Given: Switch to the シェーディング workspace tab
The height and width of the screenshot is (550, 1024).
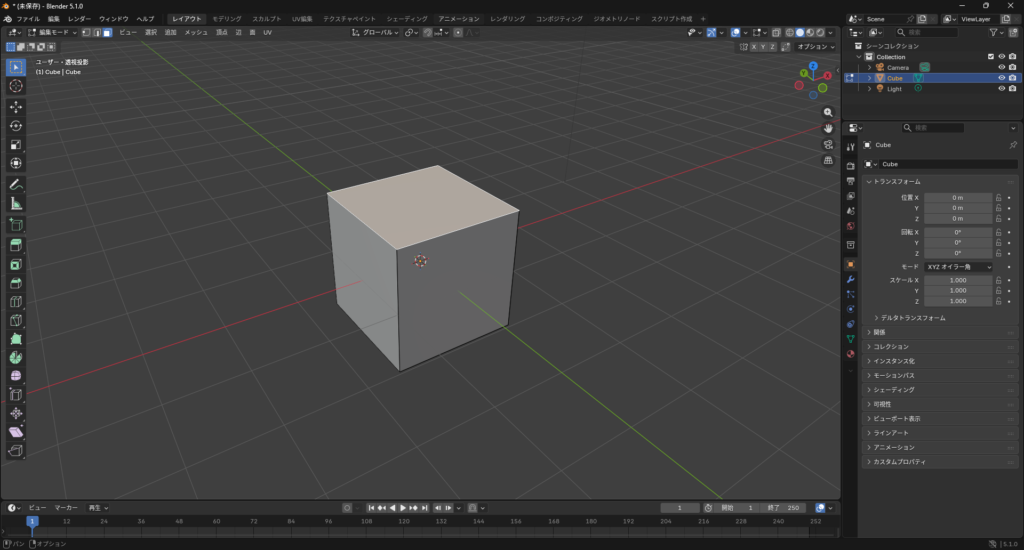Looking at the screenshot, I should pos(406,19).
